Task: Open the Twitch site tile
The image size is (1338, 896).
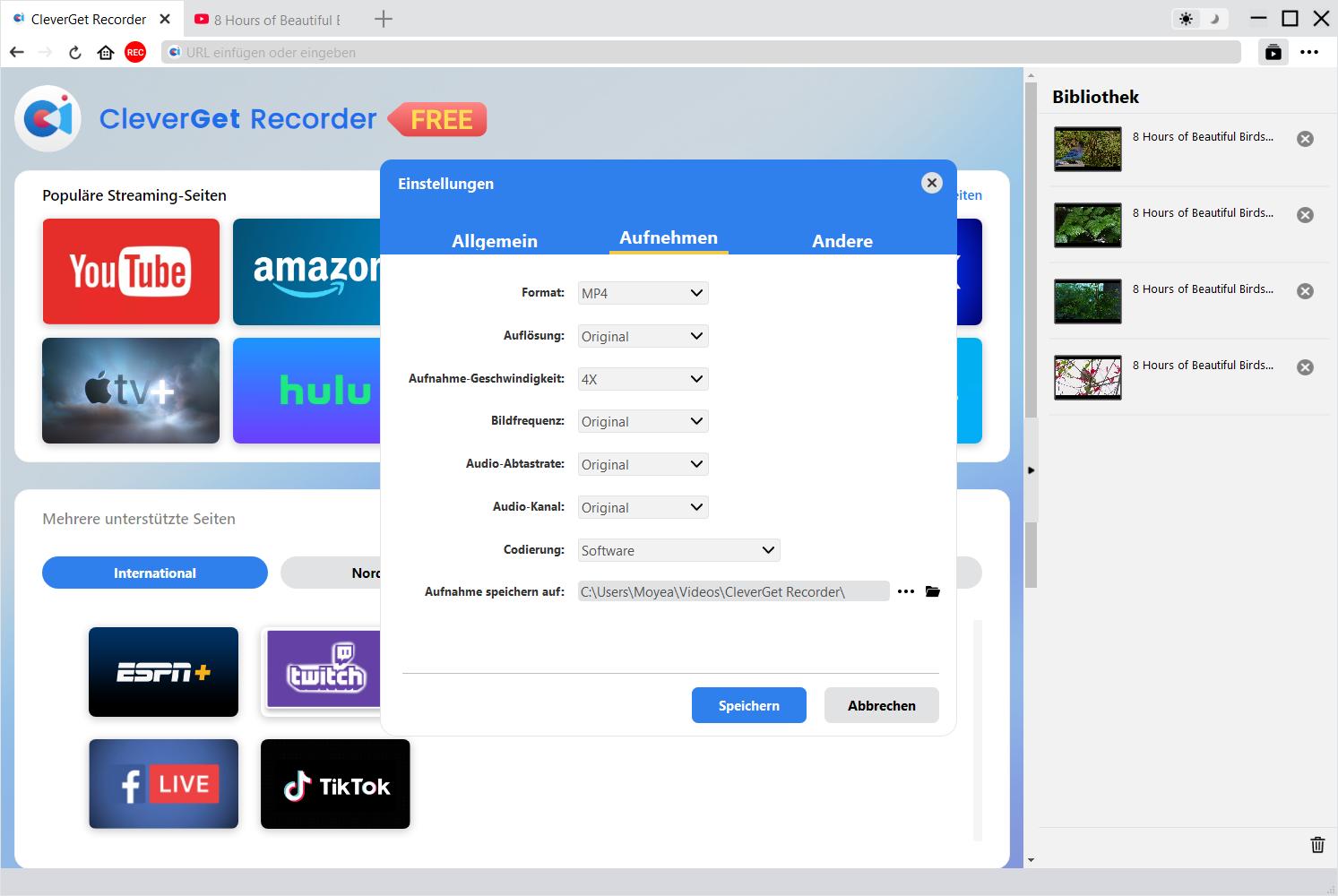Action: pos(321,672)
